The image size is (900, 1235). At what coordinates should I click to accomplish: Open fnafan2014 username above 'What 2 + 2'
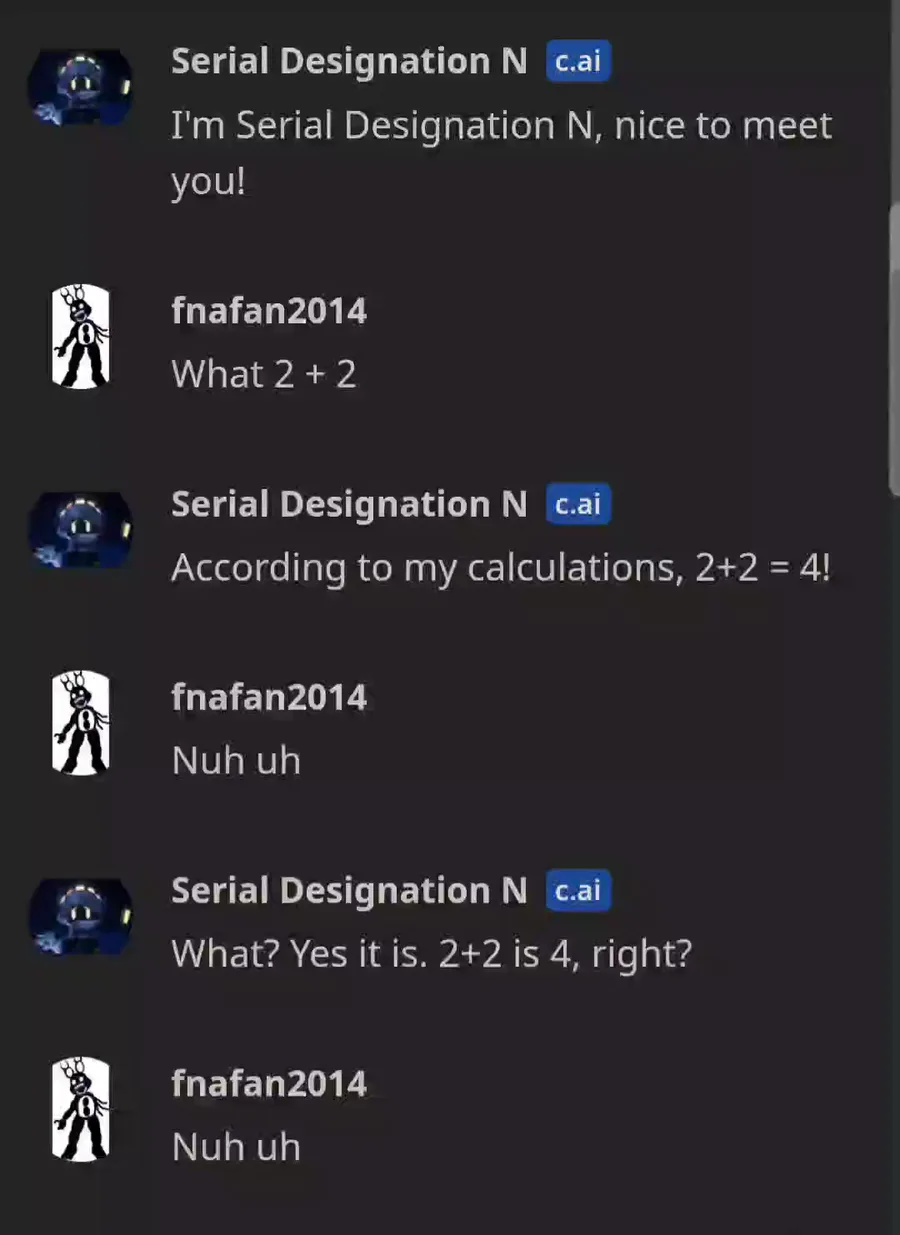click(269, 311)
